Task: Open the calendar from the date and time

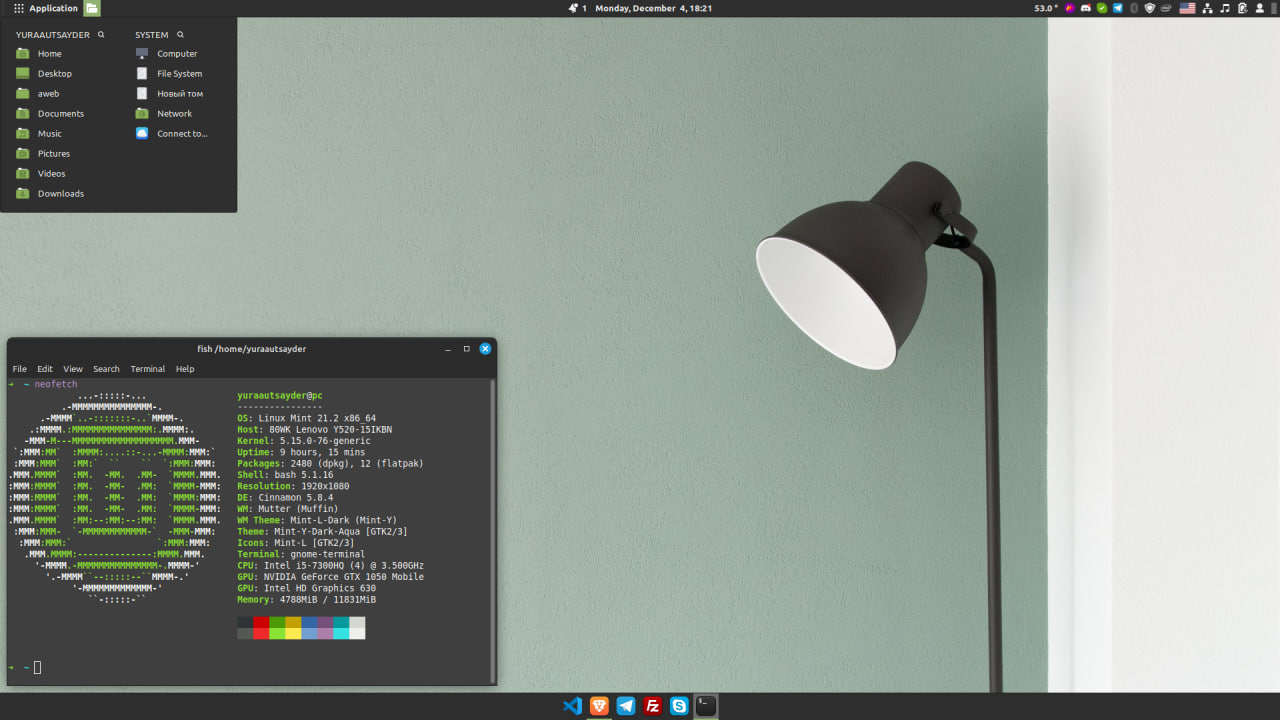Action: click(x=653, y=8)
